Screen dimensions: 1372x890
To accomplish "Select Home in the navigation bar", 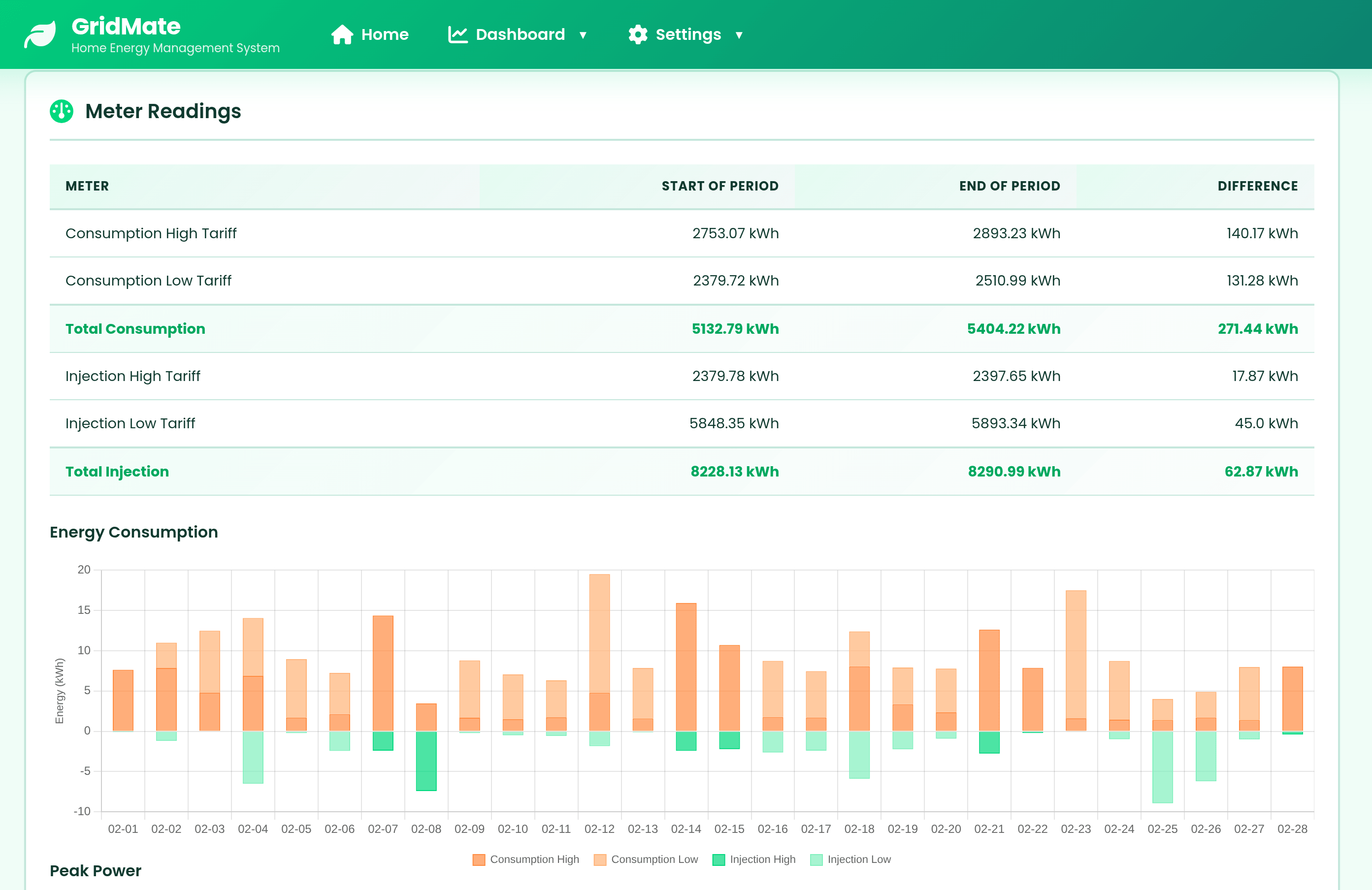I will pyautogui.click(x=384, y=34).
